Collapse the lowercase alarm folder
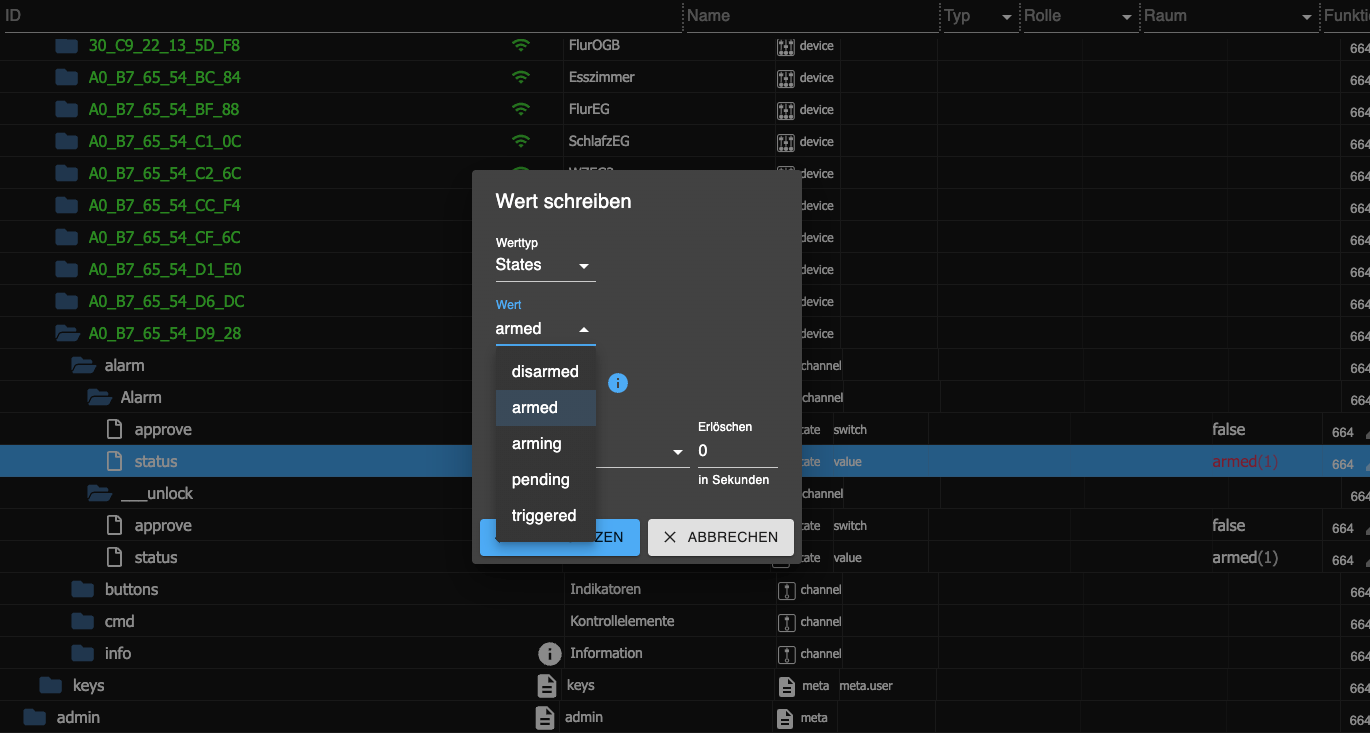 pos(83,365)
